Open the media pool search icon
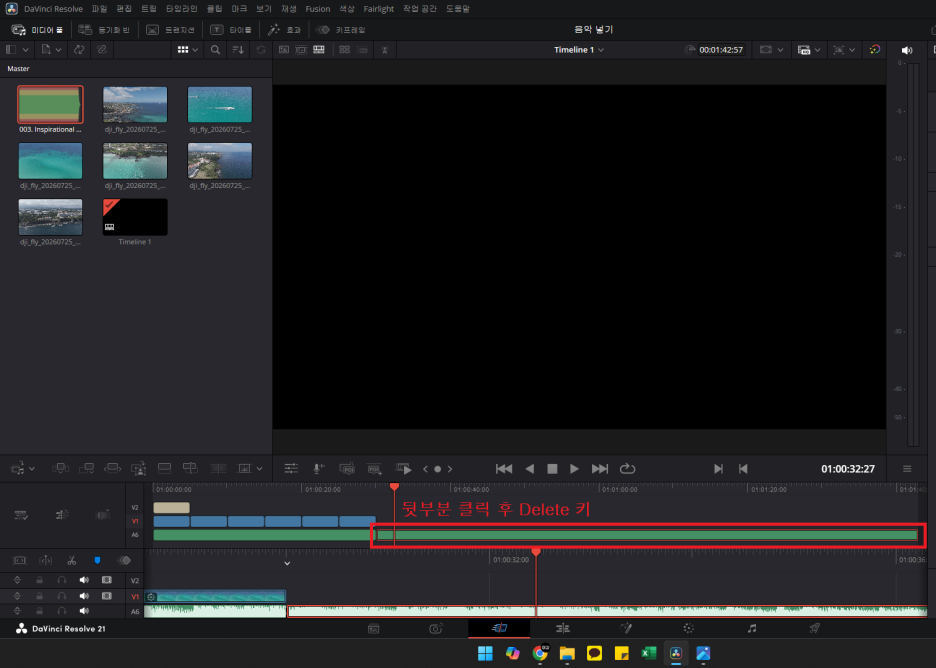 (x=215, y=50)
